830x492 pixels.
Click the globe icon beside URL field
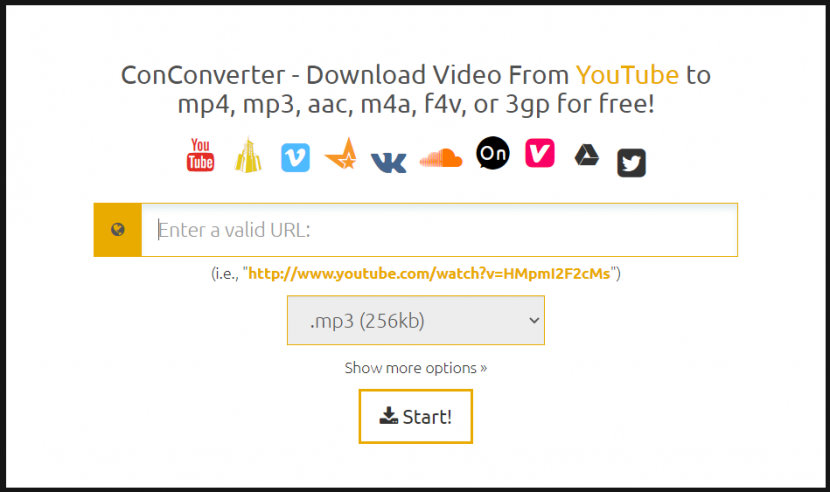coord(118,229)
